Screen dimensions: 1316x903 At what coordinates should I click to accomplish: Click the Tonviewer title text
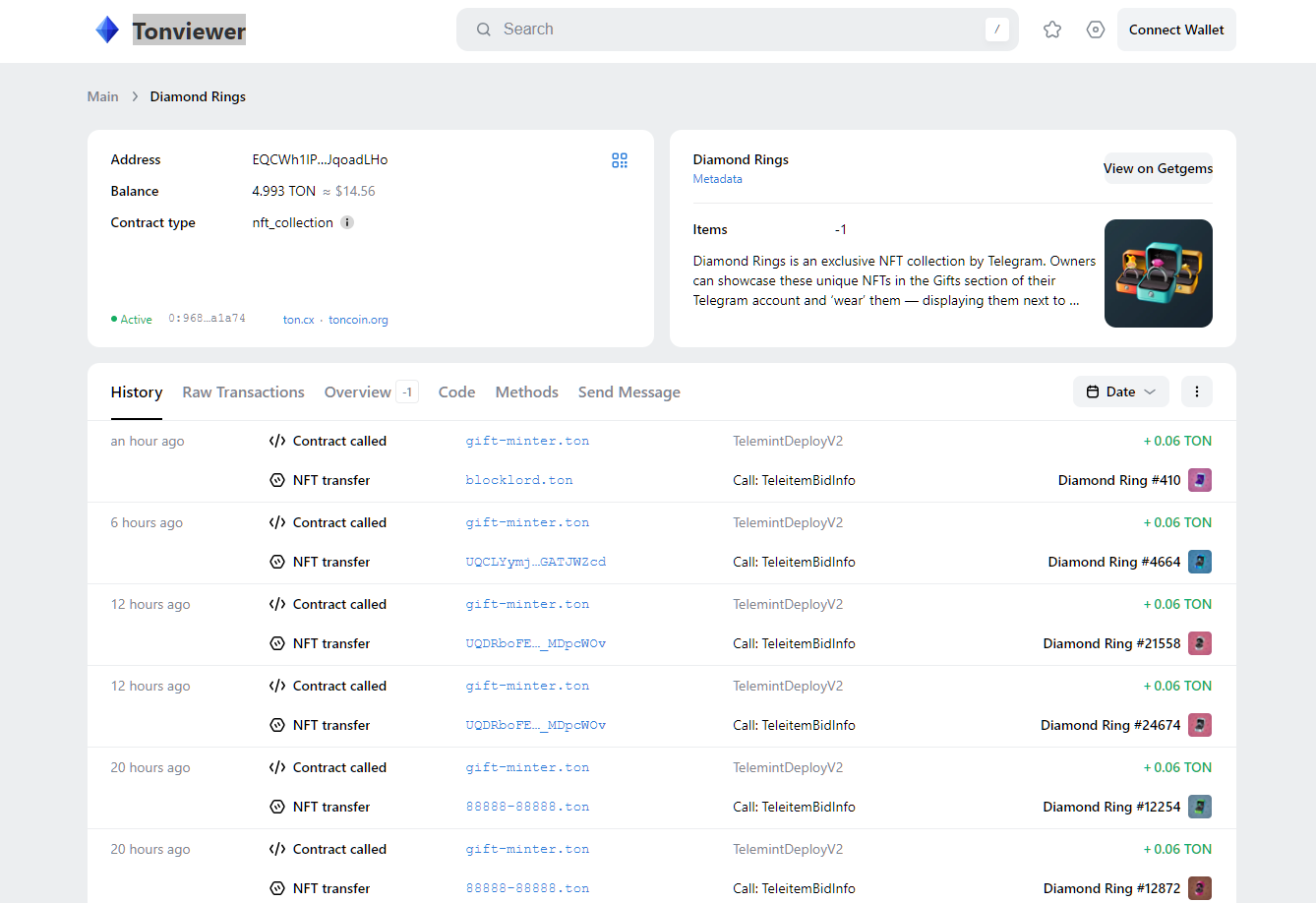[x=189, y=30]
